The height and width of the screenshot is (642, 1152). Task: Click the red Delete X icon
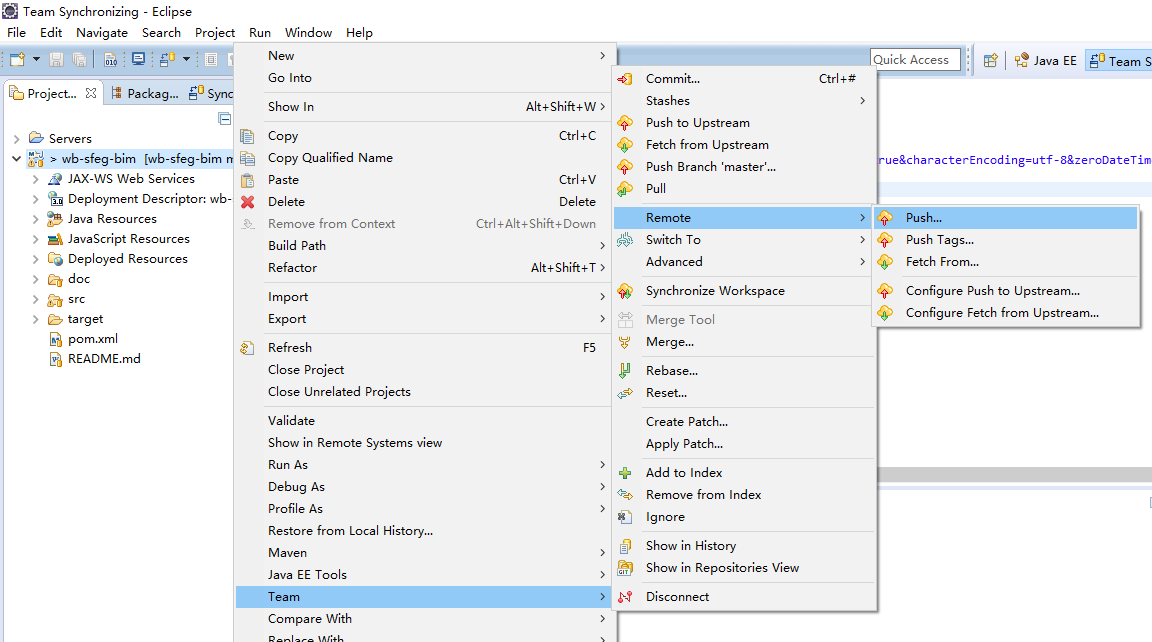point(248,202)
